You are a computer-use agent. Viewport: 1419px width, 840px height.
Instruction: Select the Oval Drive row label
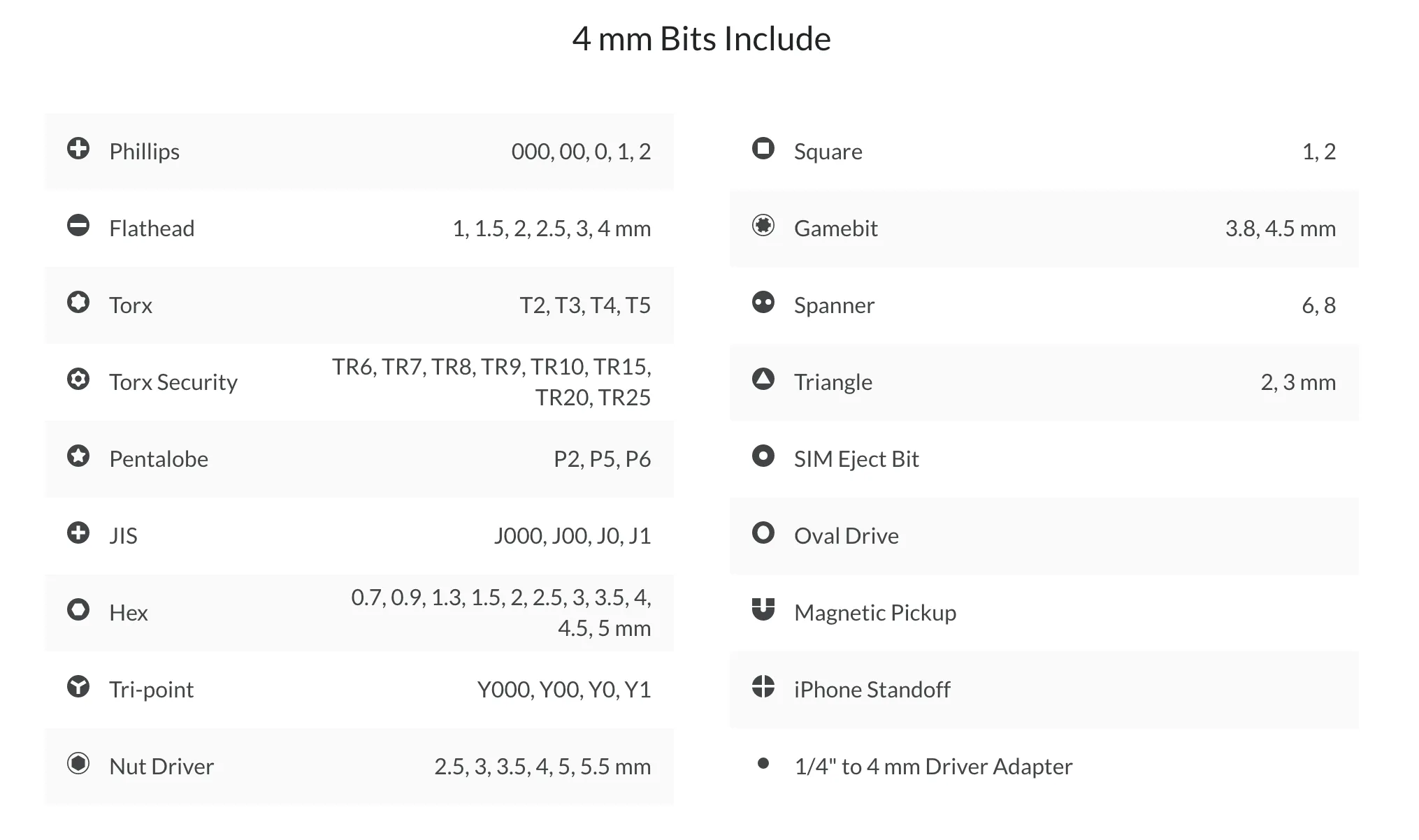pyautogui.click(x=847, y=536)
